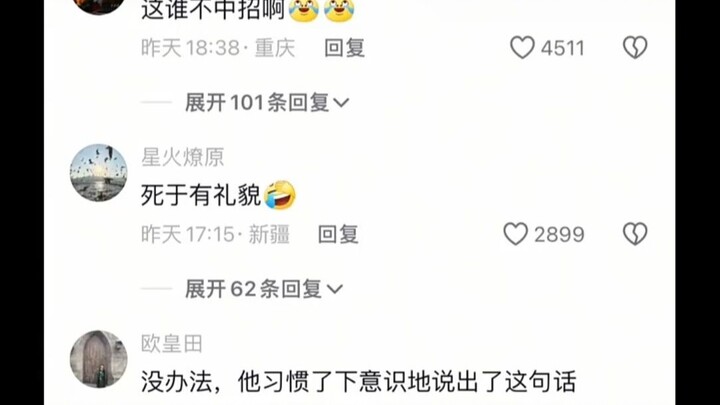Reply to the 重庆 comment via 回复

[344, 48]
